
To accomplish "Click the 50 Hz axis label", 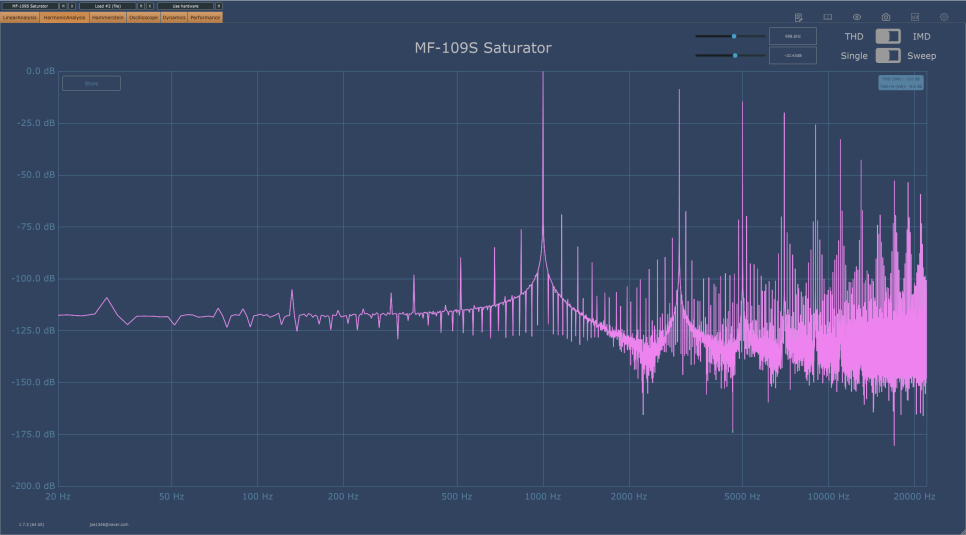I will coord(171,496).
